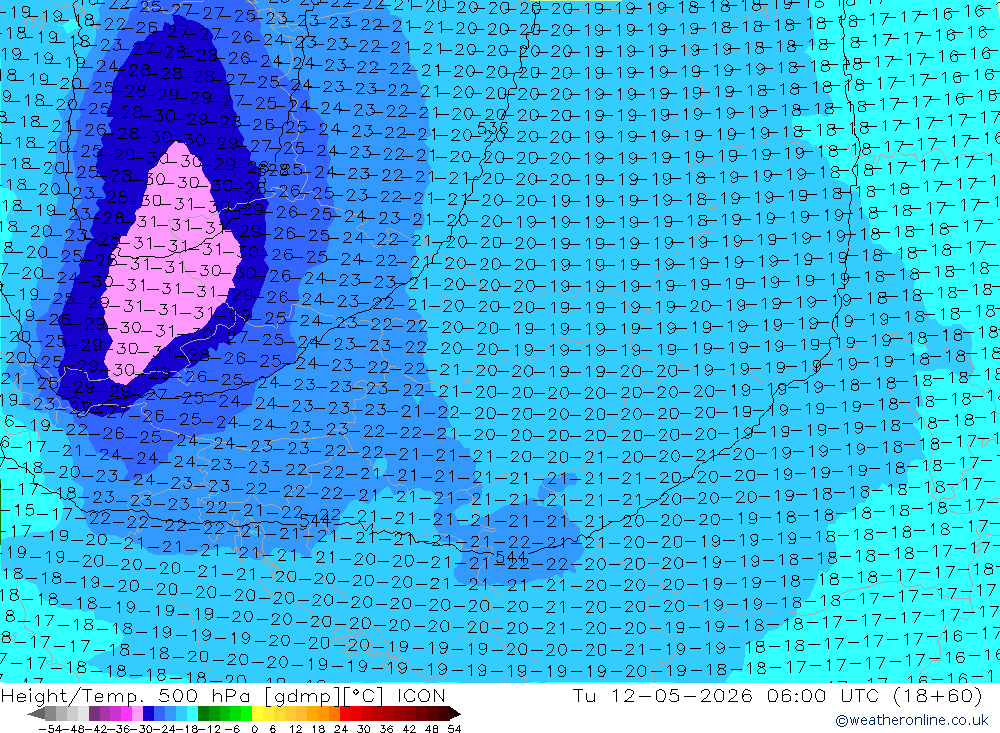Image resolution: width=1000 pixels, height=733 pixels.
Task: Click the light pink swatch in the temperature legend
Action: click(x=137, y=714)
